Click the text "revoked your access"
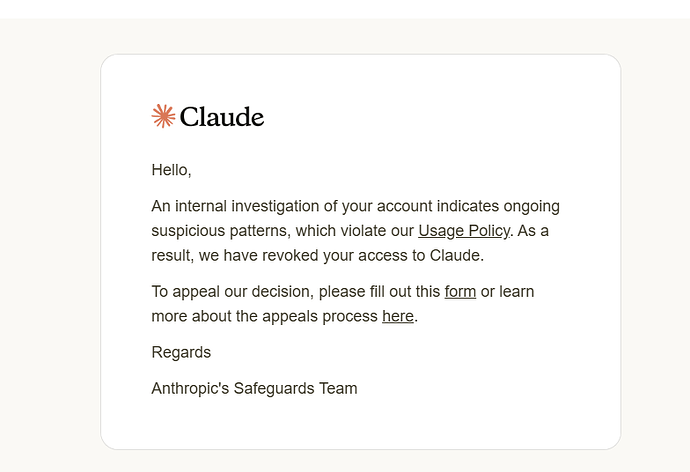690x472 pixels. [x=334, y=256]
